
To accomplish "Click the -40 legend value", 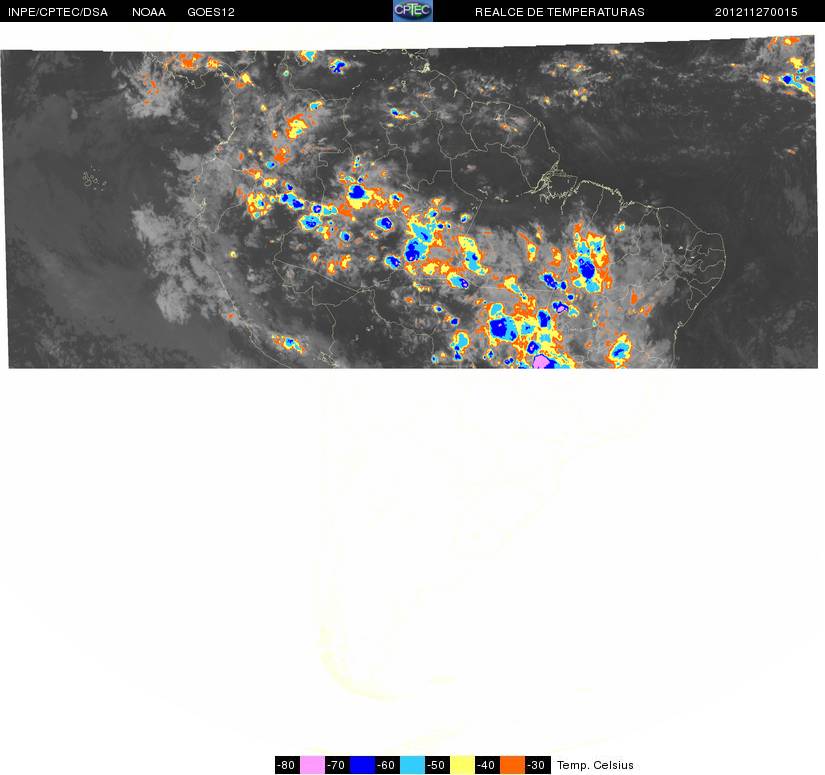I will click(x=487, y=765).
